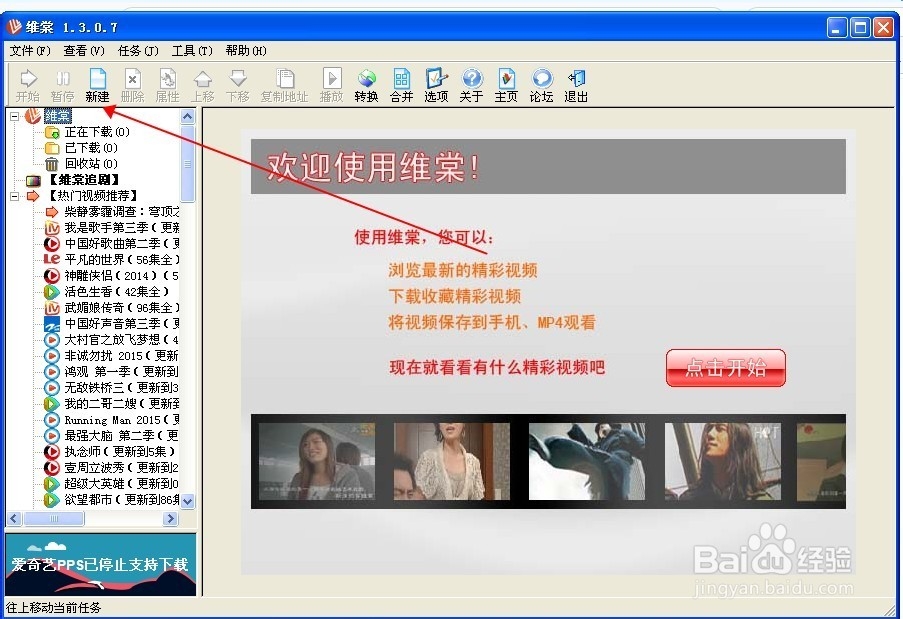This screenshot has height=619, width=903.
Task: Click the 爱奇艺PPS已停止支持下载 banner
Action: 101,564
